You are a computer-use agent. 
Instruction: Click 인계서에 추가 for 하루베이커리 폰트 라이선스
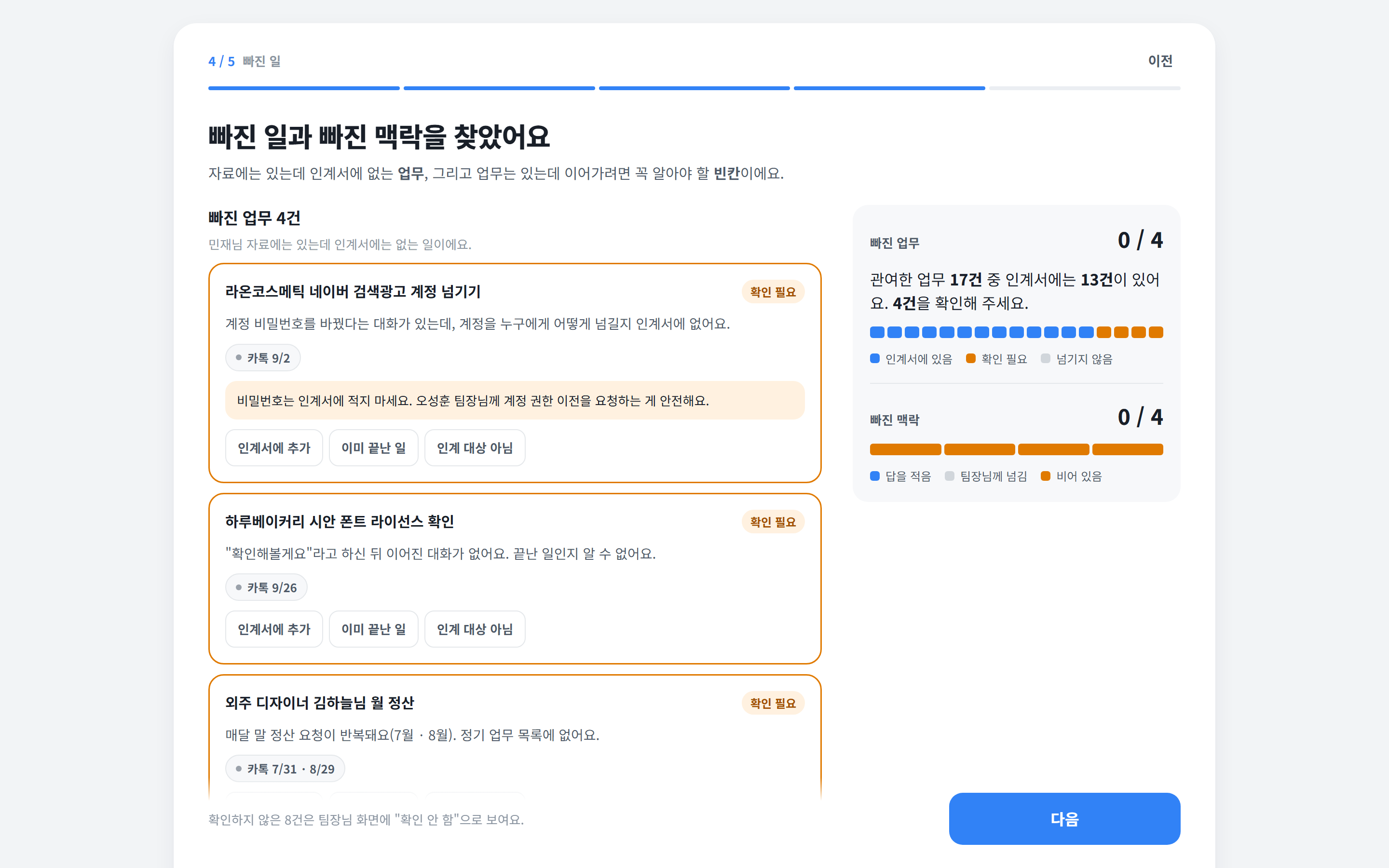tap(274, 629)
